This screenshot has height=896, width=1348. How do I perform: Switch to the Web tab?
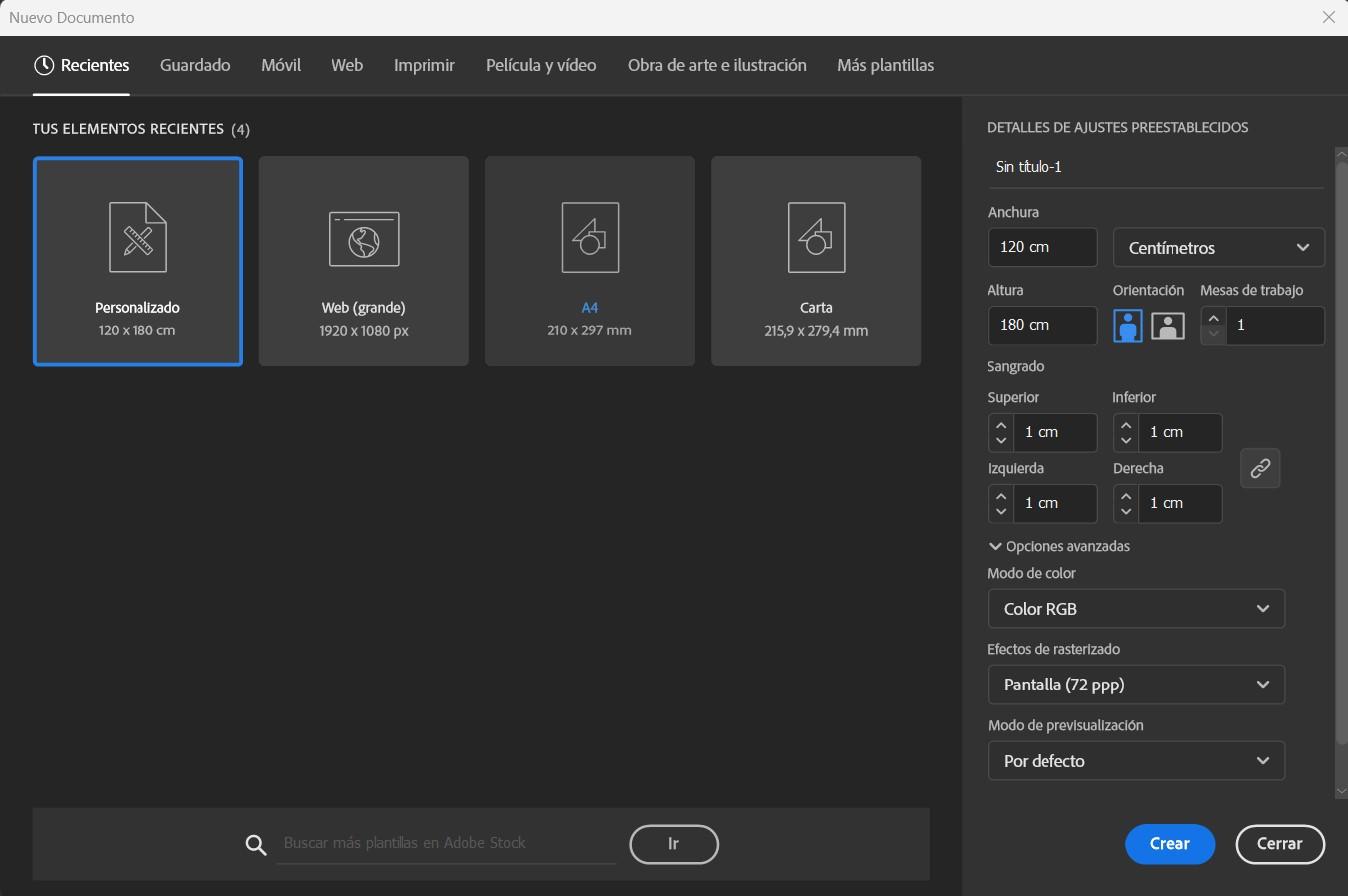pyautogui.click(x=347, y=65)
